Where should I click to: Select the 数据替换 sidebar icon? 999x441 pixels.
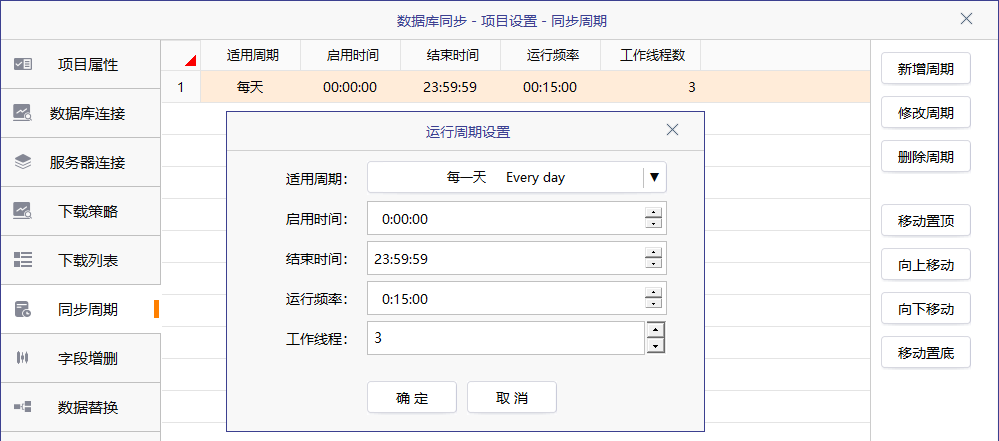click(x=23, y=407)
